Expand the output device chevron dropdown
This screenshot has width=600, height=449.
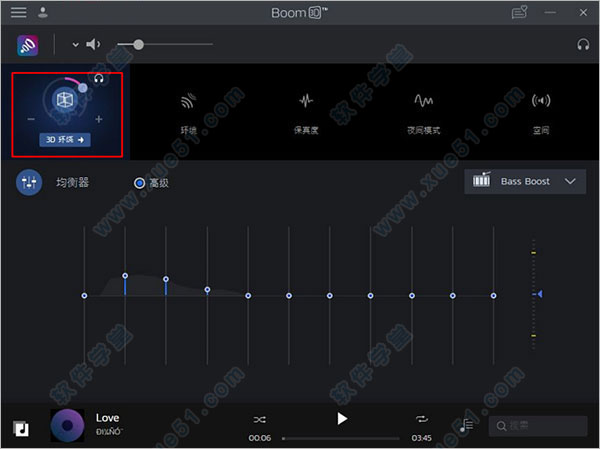pyautogui.click(x=75, y=45)
